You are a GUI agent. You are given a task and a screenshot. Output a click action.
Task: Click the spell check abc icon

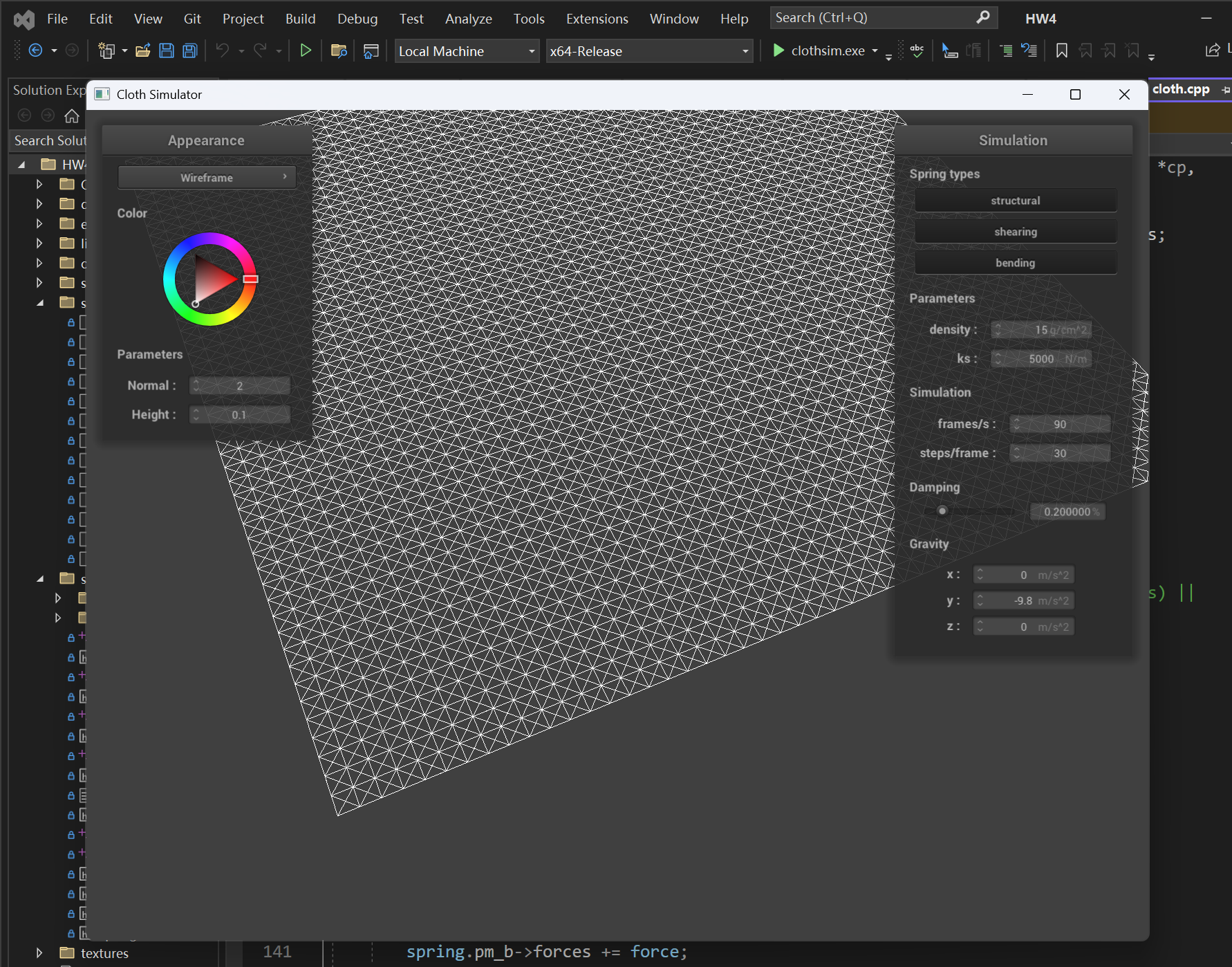tap(917, 50)
